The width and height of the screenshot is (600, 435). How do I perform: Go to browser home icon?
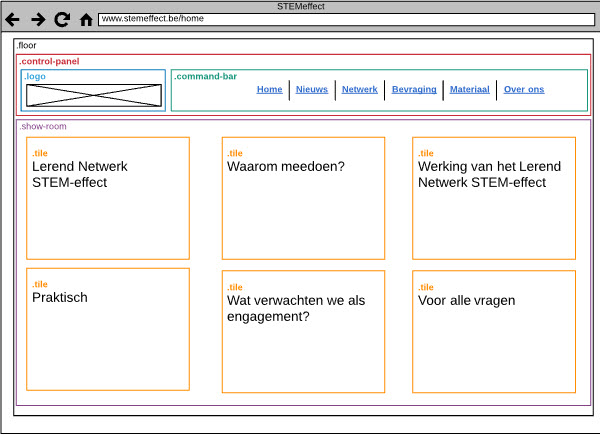click(86, 20)
